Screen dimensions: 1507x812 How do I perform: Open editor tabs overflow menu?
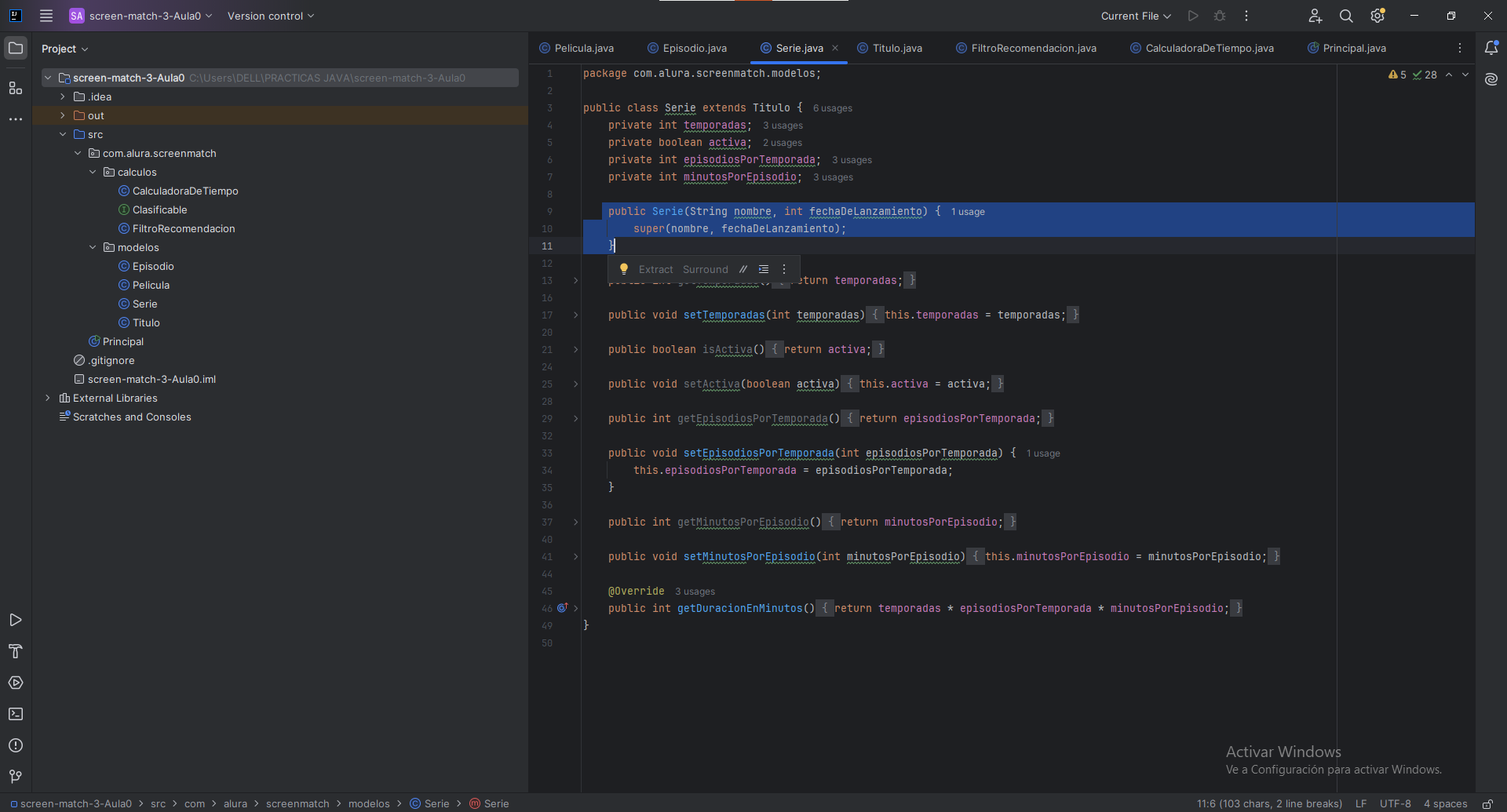coord(1460,48)
